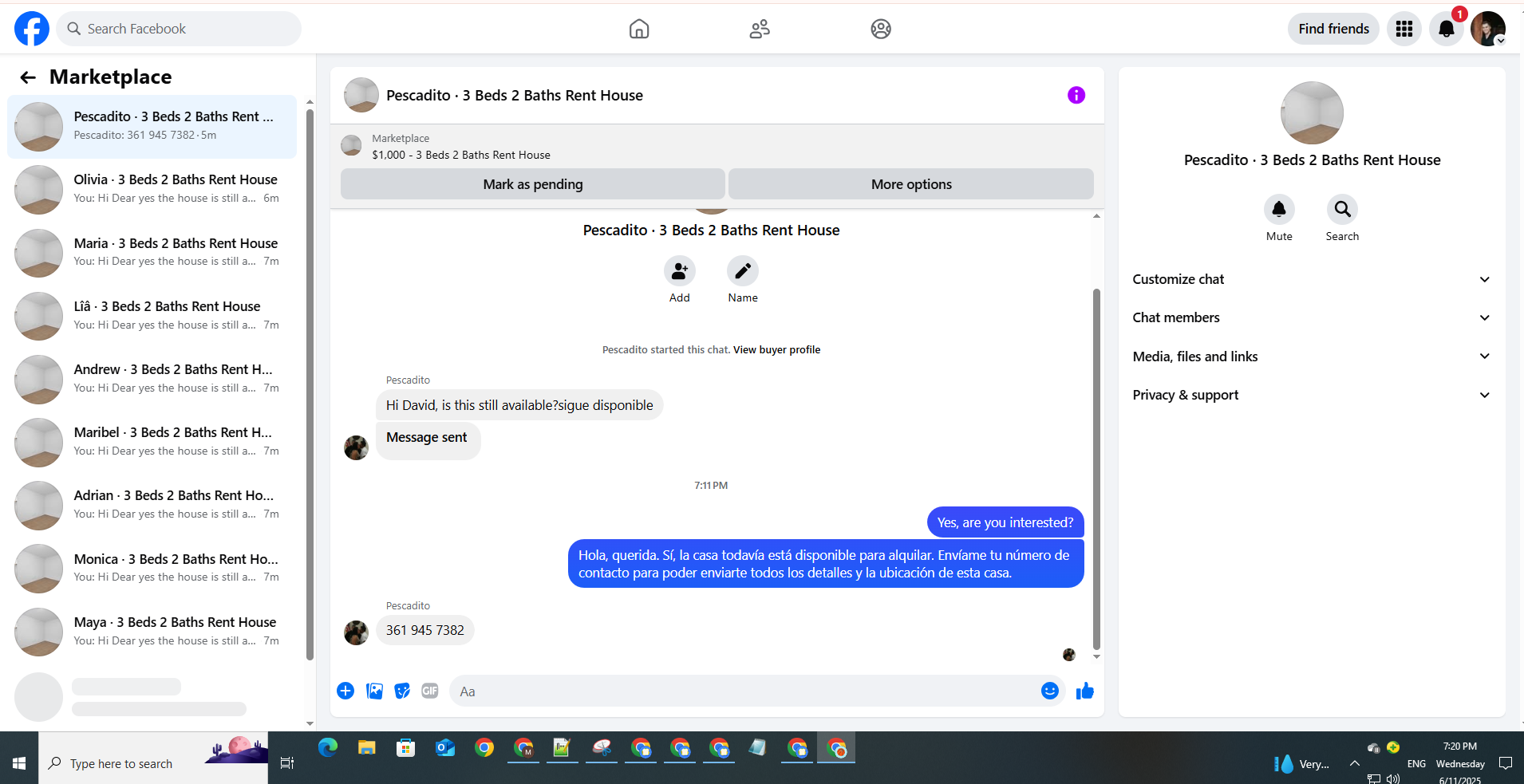Expand Privacy & support section
1524x784 pixels.
(1312, 395)
